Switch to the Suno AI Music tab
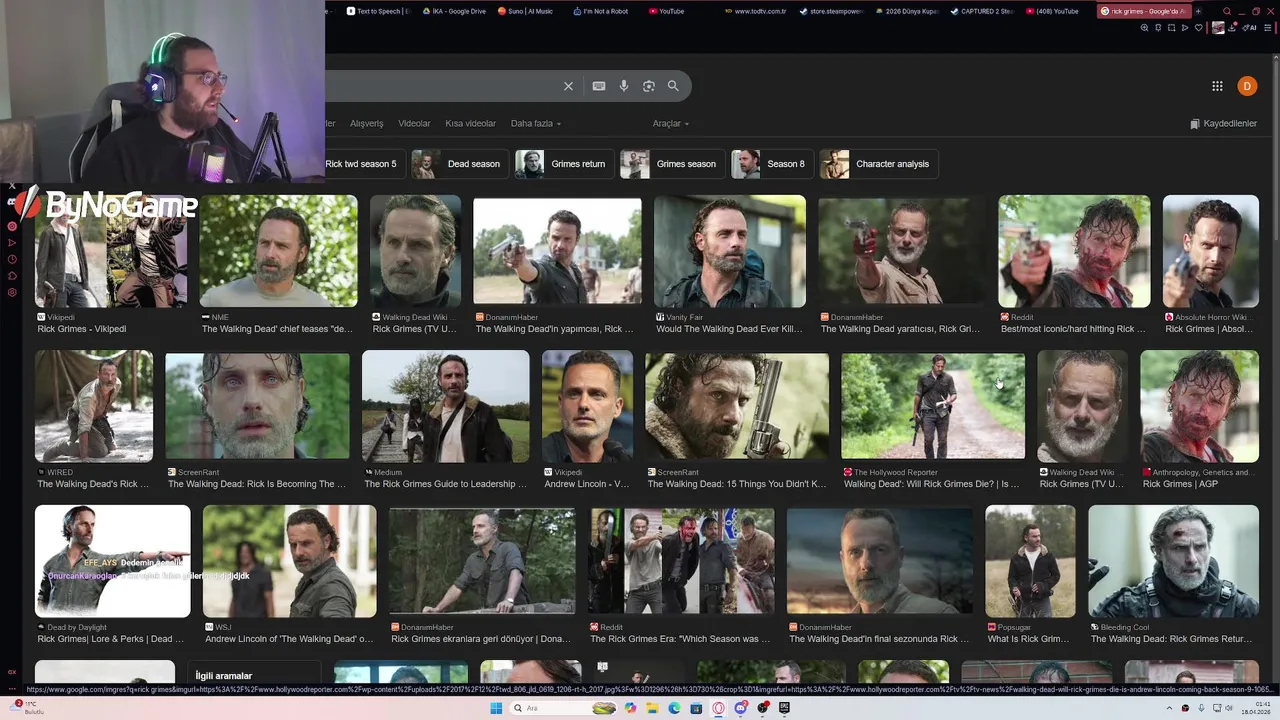 click(x=526, y=11)
